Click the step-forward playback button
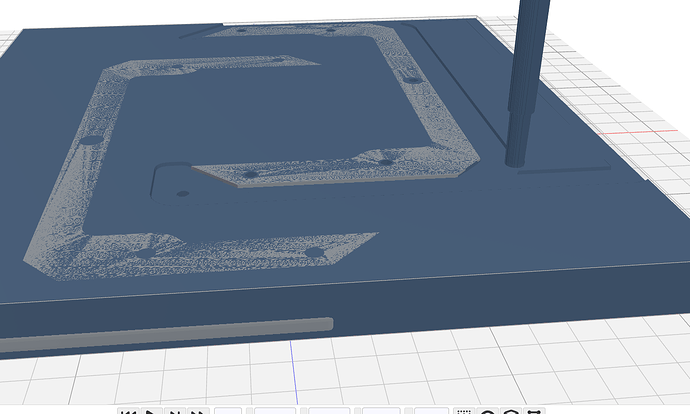690x414 pixels. pyautogui.click(x=175, y=411)
